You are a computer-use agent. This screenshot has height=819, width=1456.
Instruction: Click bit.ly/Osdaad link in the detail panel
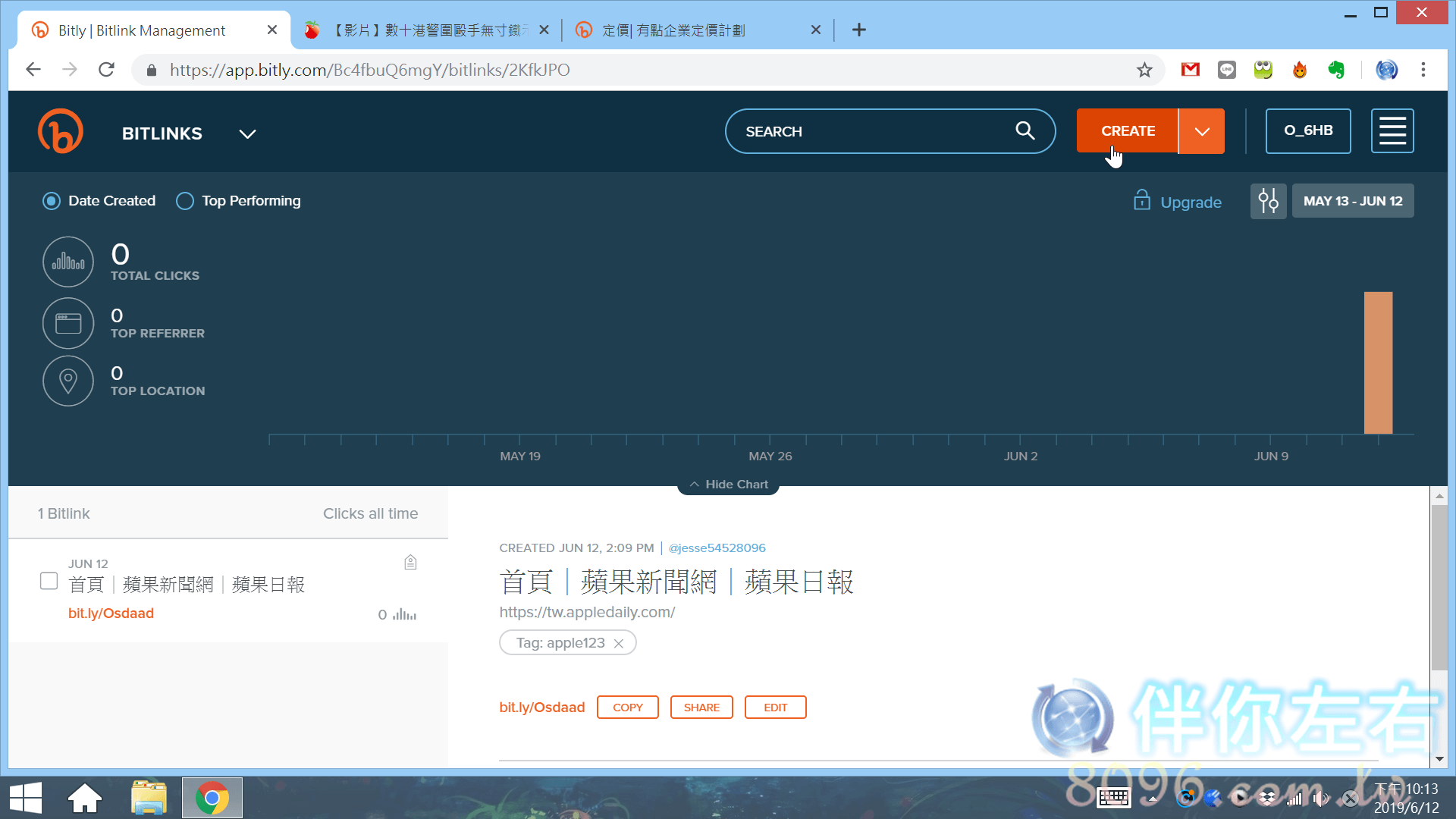coord(542,708)
